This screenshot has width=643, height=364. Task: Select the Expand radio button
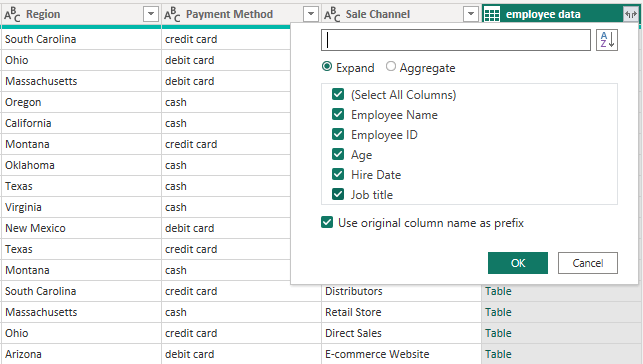coord(327,66)
